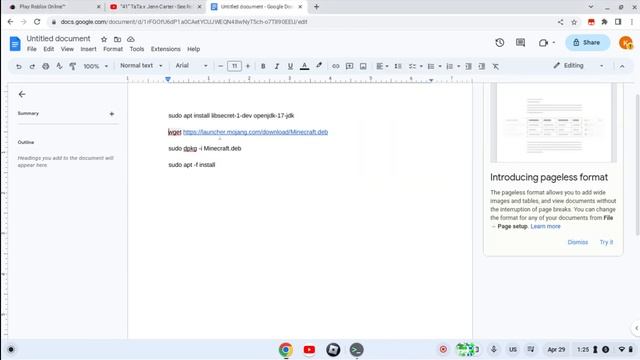The height and width of the screenshot is (360, 640).
Task: Open the View menu
Action: (x=67, y=49)
